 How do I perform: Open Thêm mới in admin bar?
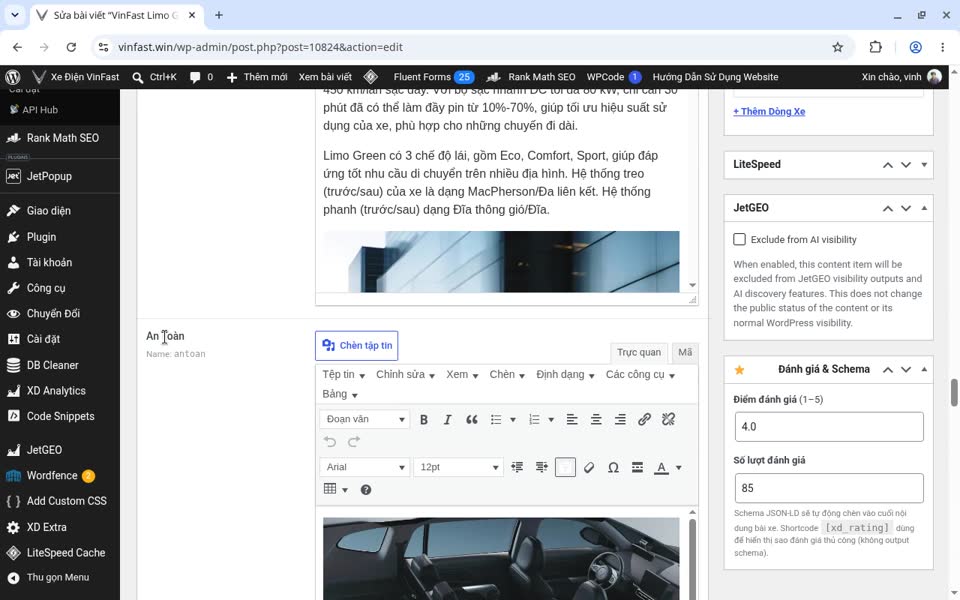click(257, 77)
